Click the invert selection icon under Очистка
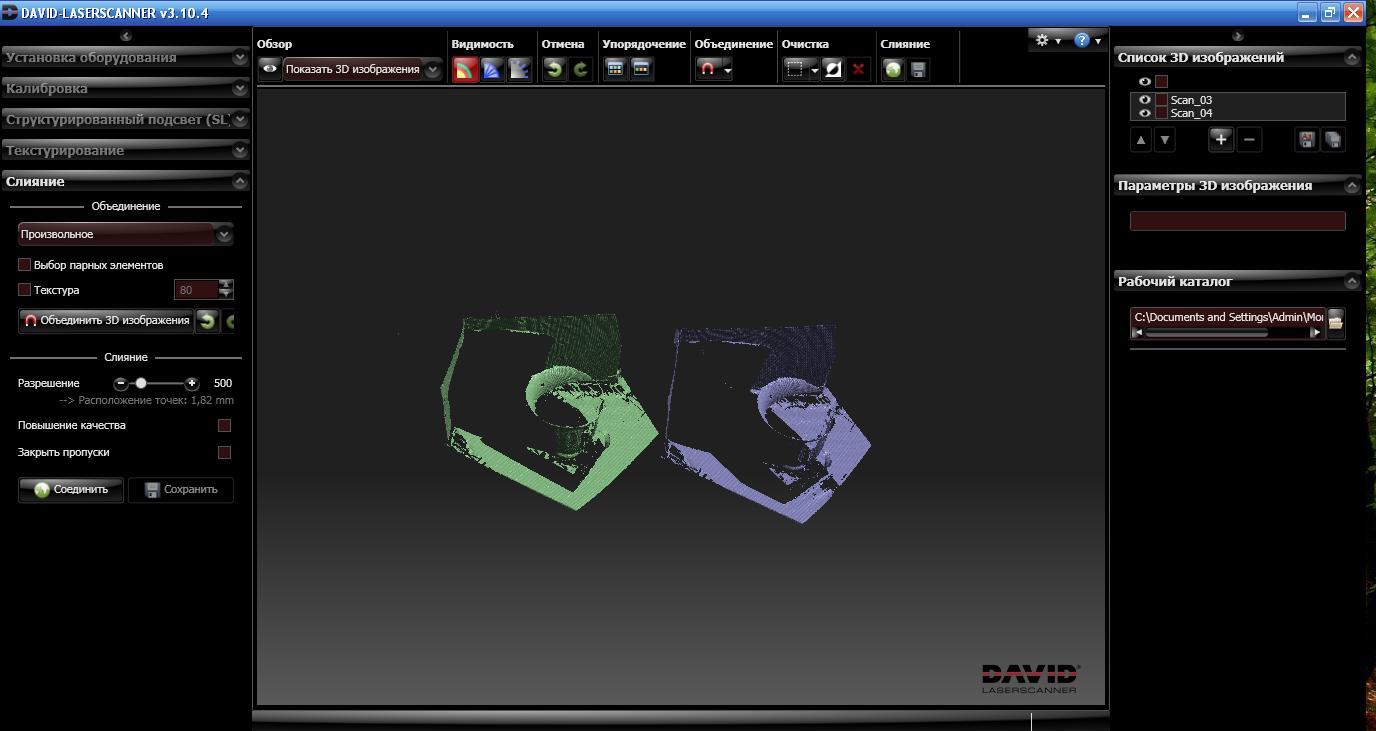 833,69
